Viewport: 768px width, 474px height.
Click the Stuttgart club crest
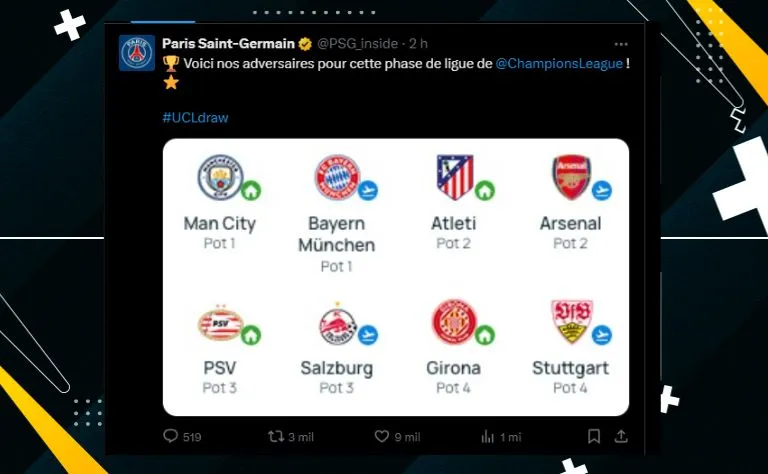click(570, 322)
